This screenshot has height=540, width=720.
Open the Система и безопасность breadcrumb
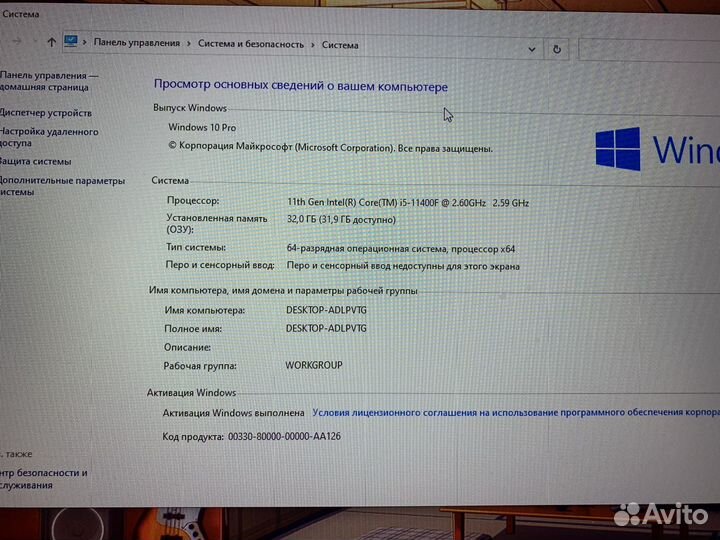point(251,44)
